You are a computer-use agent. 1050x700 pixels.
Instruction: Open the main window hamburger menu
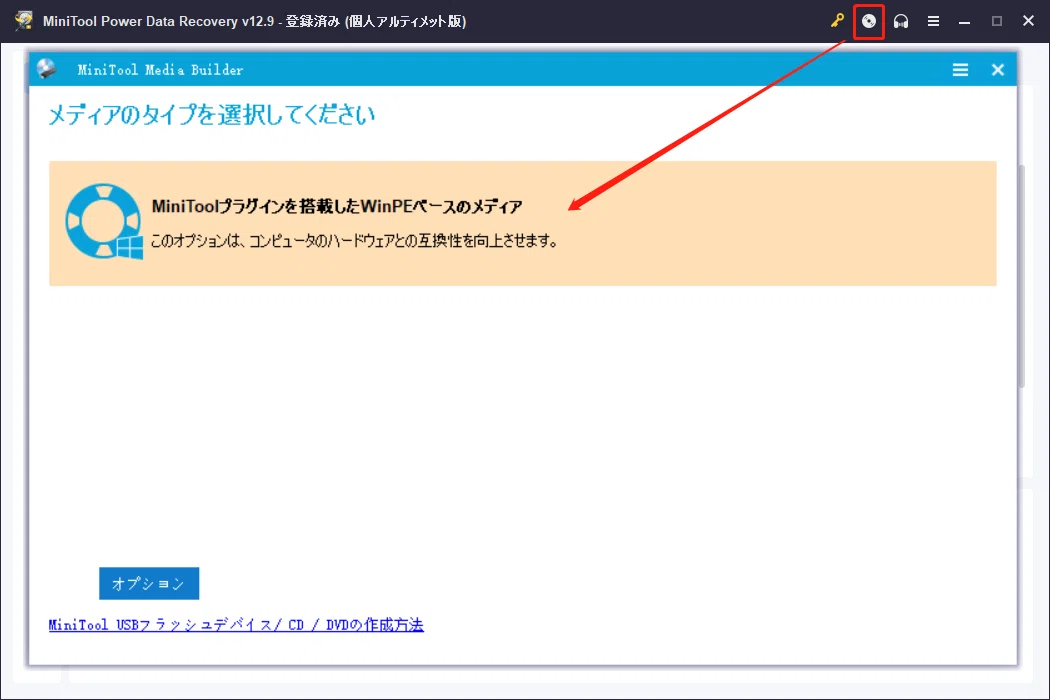click(x=933, y=21)
